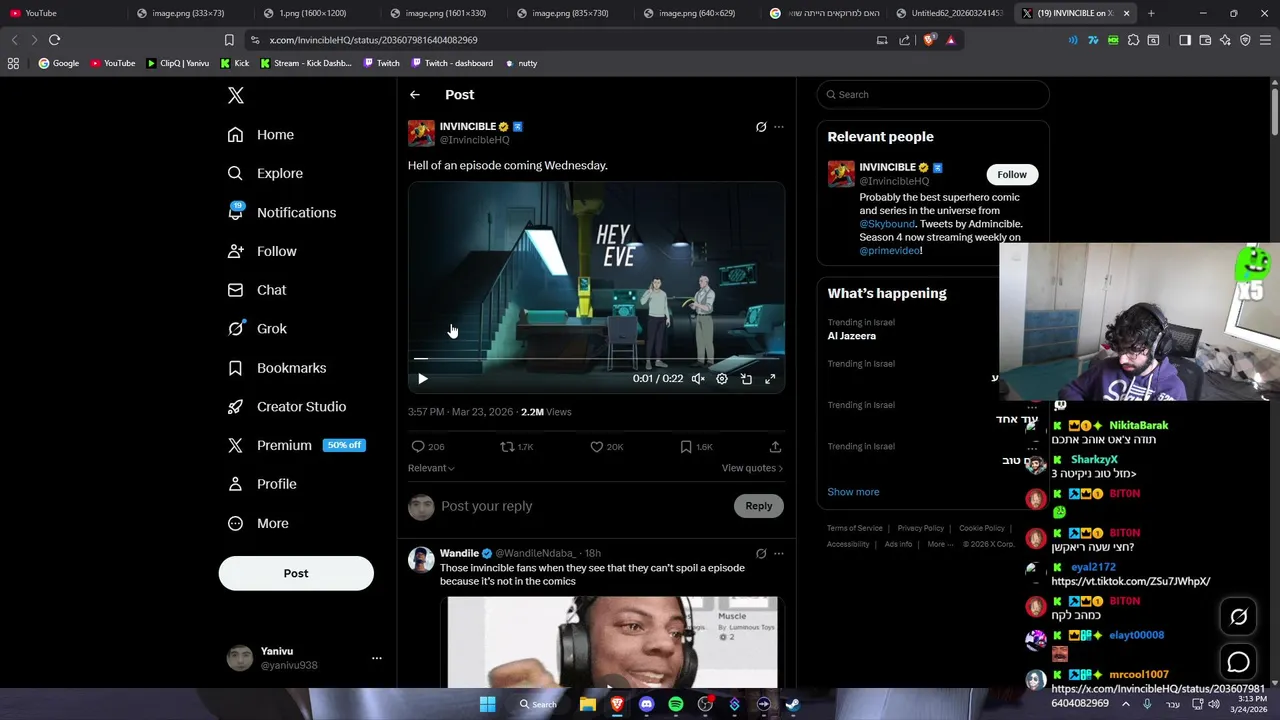Bookmark the INVINCIBLE post

click(x=696, y=447)
